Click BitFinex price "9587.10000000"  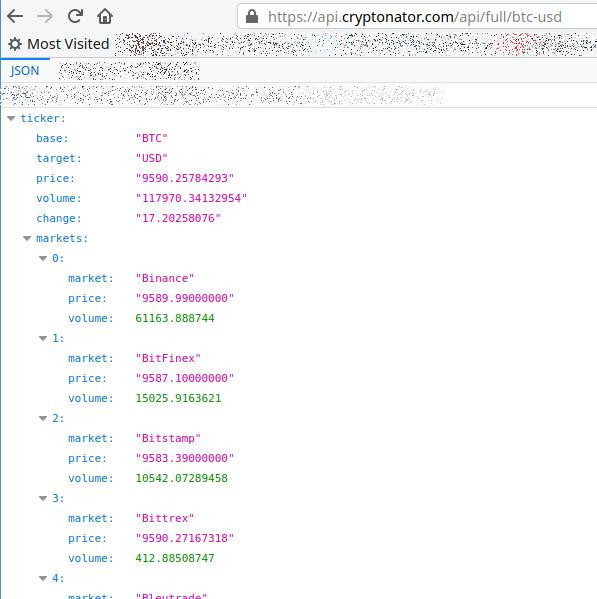(185, 378)
